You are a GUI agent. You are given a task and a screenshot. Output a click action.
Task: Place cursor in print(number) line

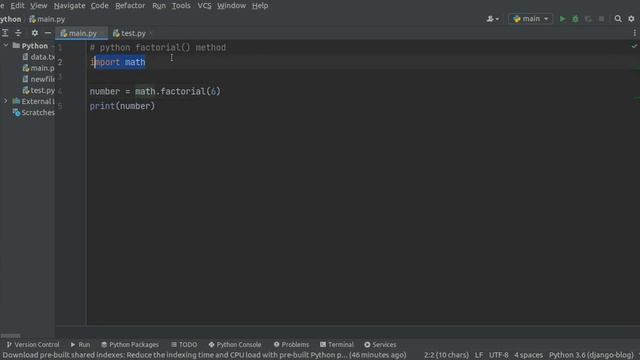pos(122,106)
